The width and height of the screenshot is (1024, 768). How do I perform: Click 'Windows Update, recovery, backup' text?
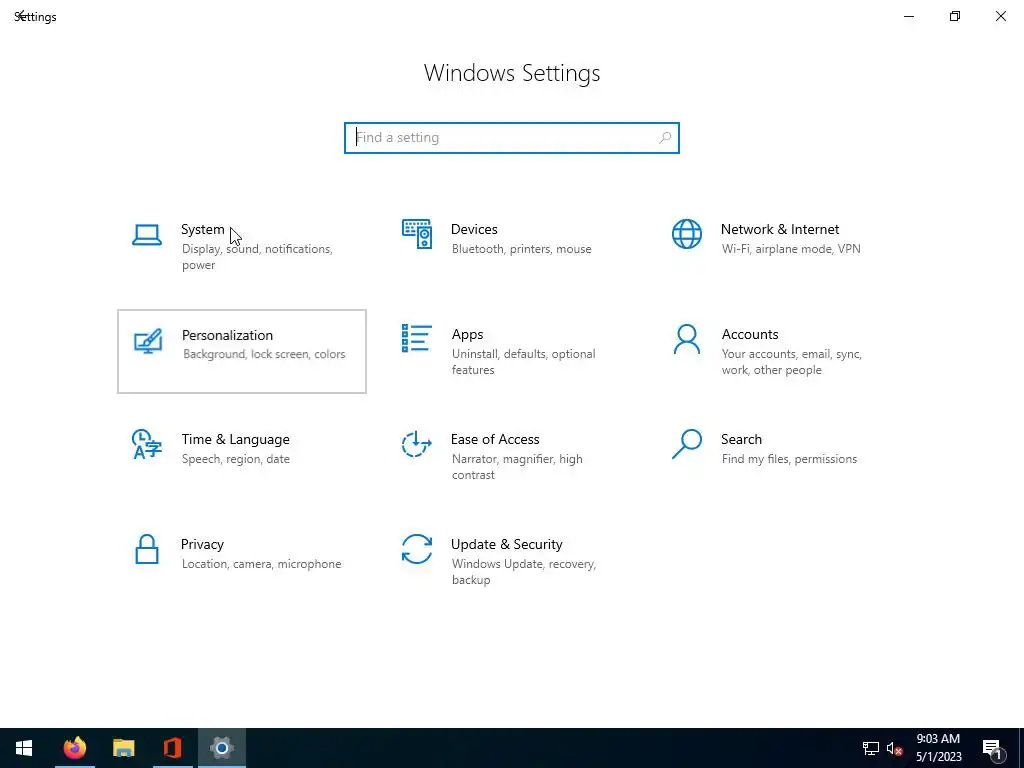click(523, 572)
